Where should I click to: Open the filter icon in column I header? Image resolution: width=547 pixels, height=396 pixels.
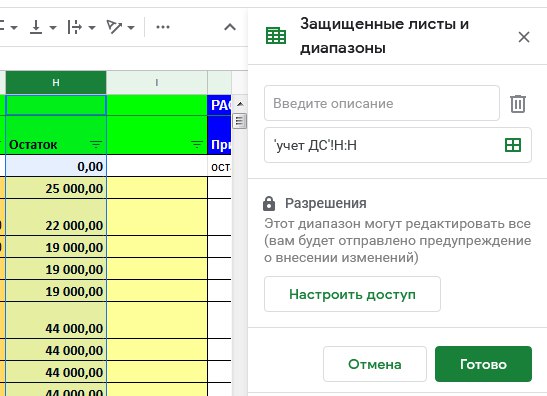197,144
